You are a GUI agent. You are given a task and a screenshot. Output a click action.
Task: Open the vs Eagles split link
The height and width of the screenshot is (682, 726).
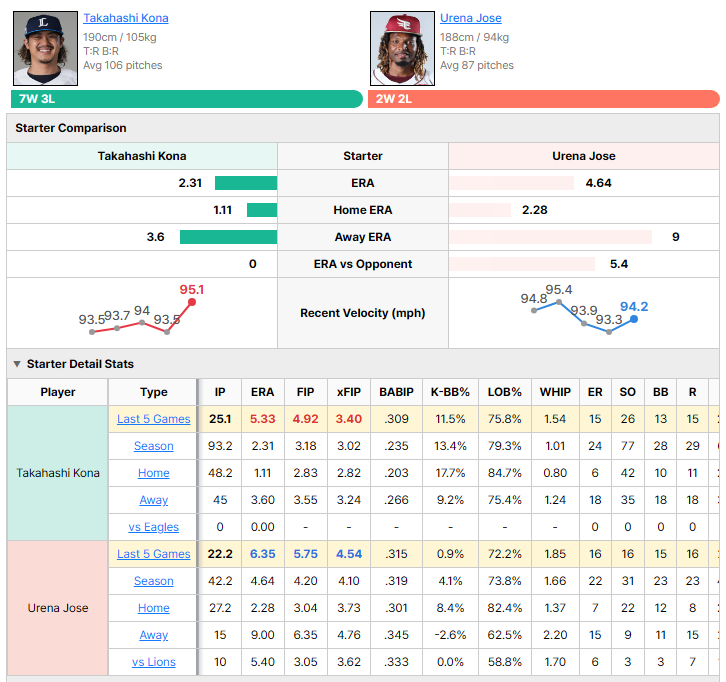coord(154,527)
